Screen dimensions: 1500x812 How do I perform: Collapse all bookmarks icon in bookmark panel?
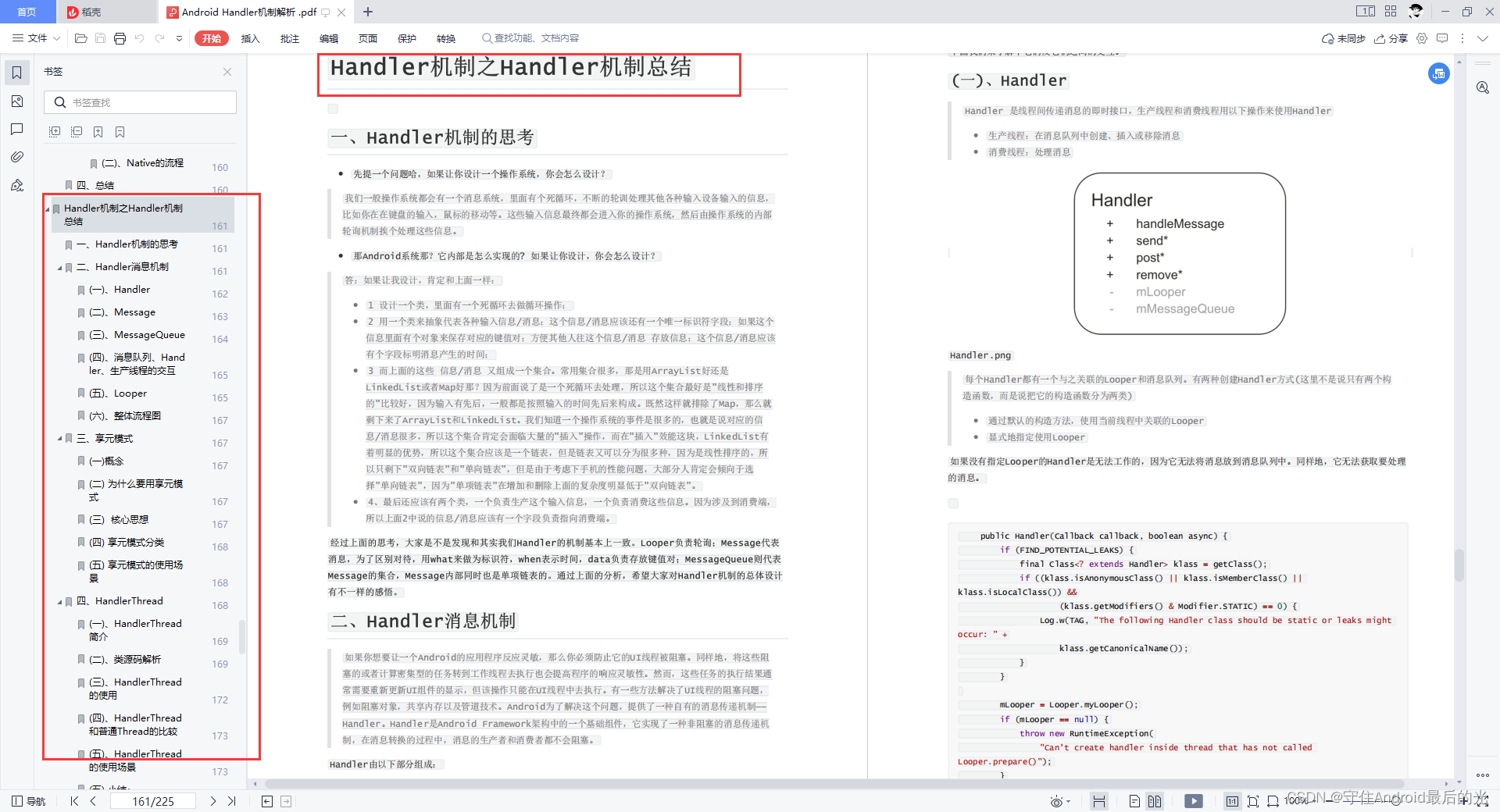point(77,132)
